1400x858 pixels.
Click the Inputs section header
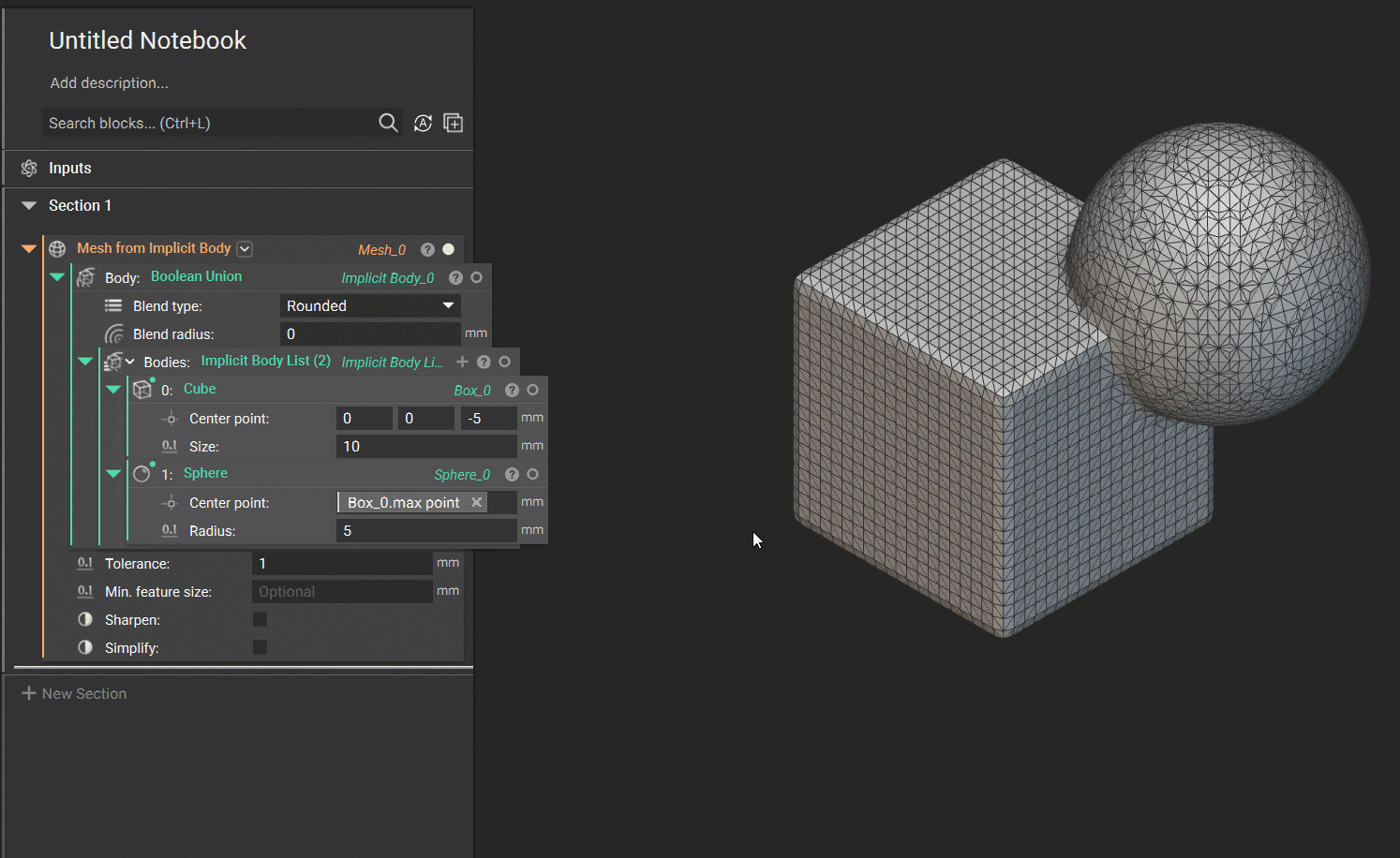[x=238, y=169]
